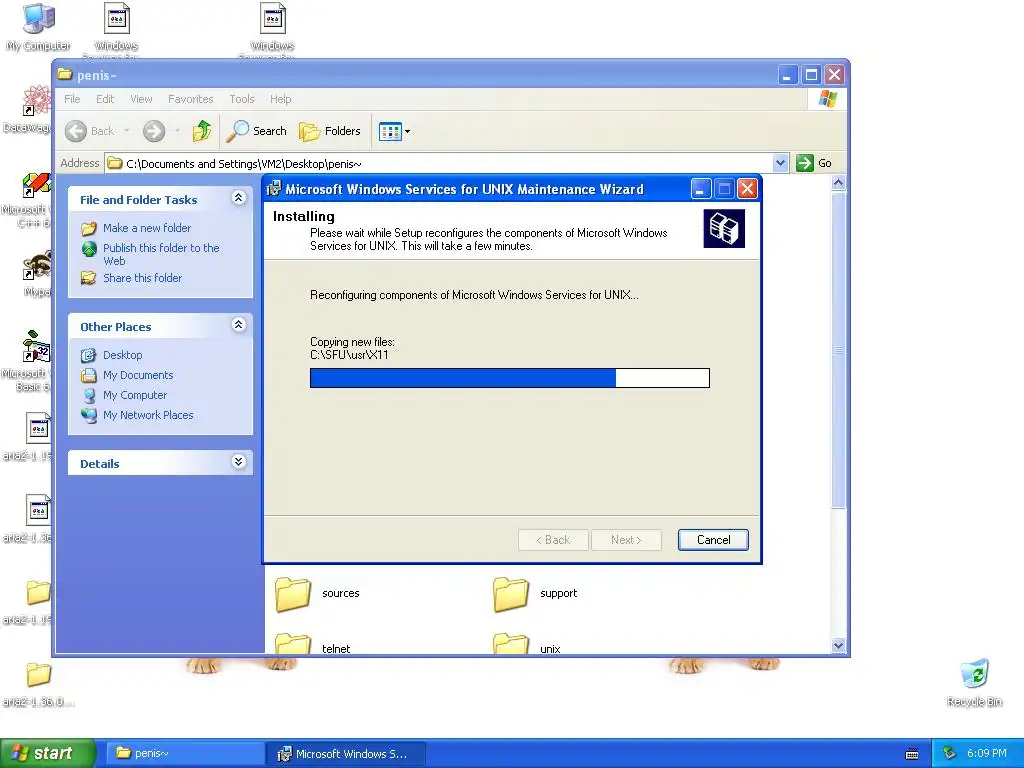Open the Favorites menu

pos(191,99)
